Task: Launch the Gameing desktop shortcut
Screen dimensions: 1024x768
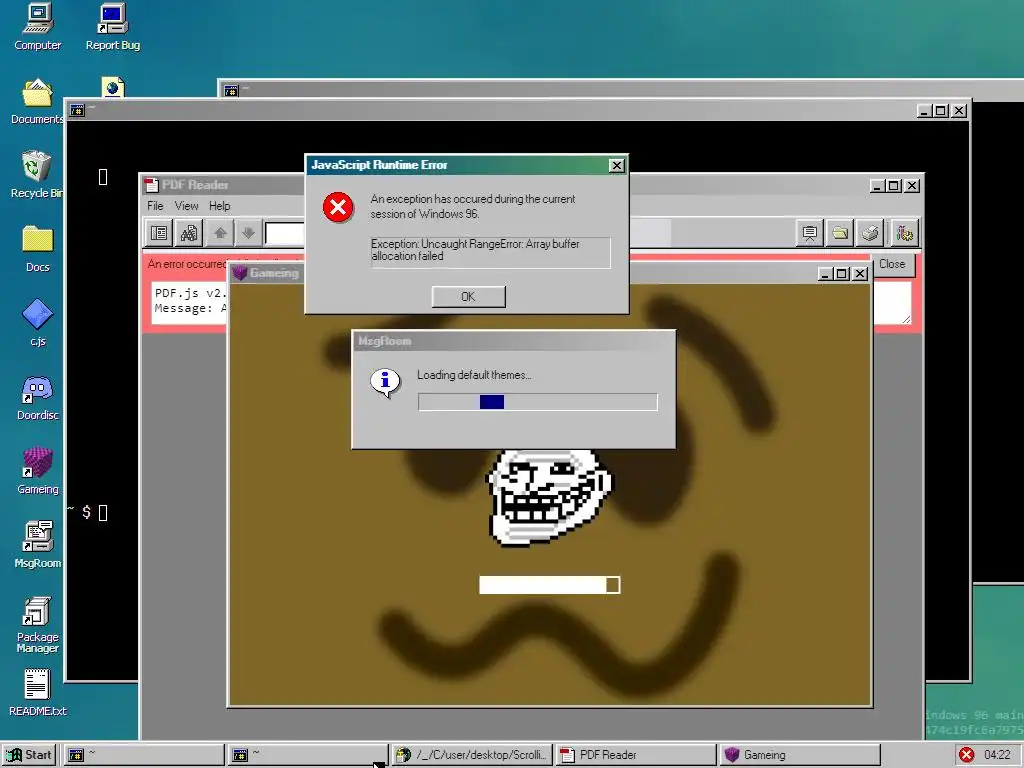Action: coord(37,471)
